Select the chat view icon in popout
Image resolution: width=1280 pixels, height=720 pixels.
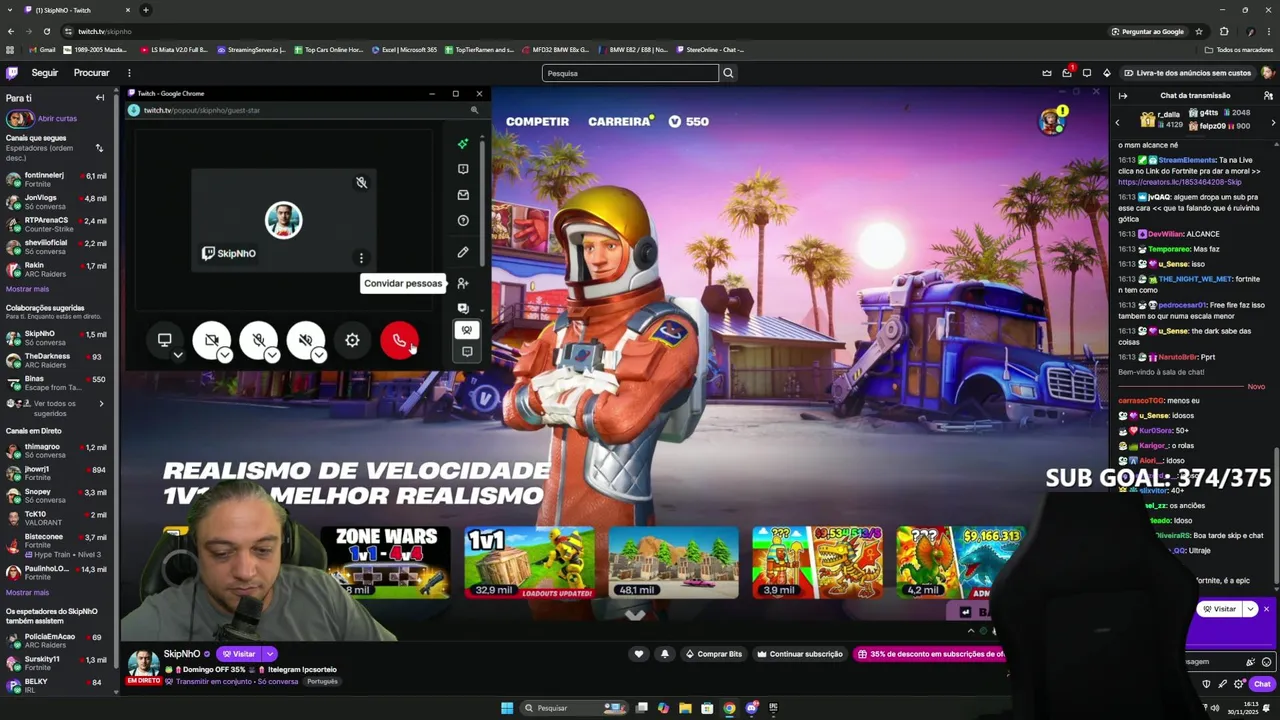point(466,352)
